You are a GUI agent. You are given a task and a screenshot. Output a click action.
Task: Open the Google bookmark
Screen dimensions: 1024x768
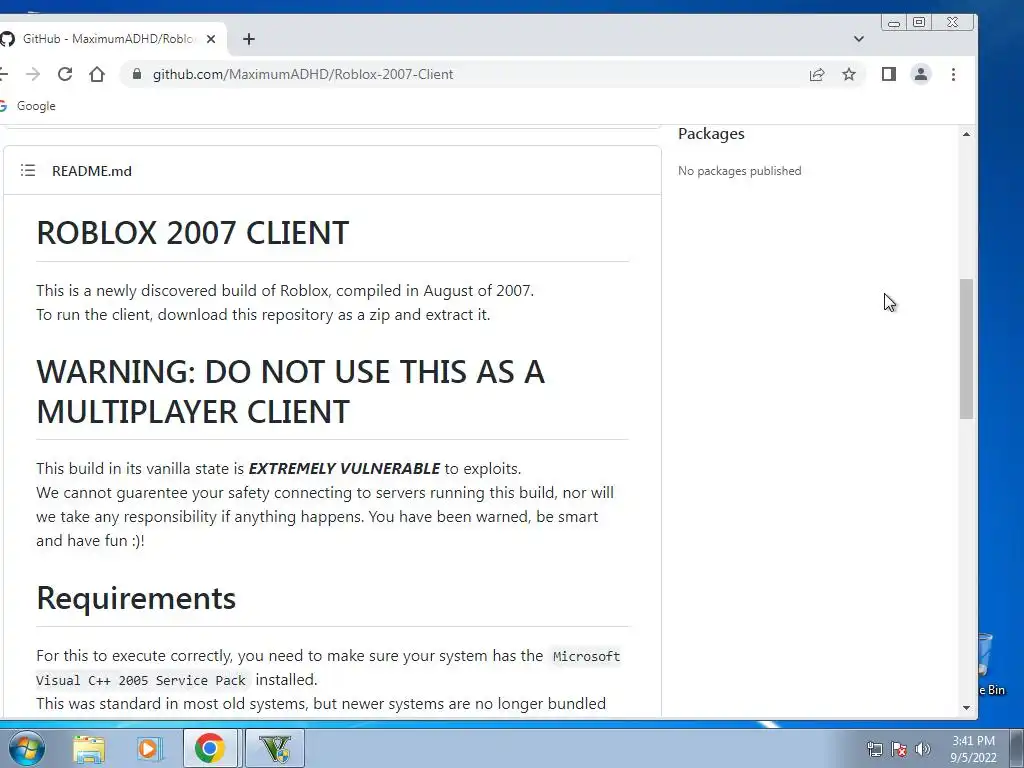tap(28, 106)
